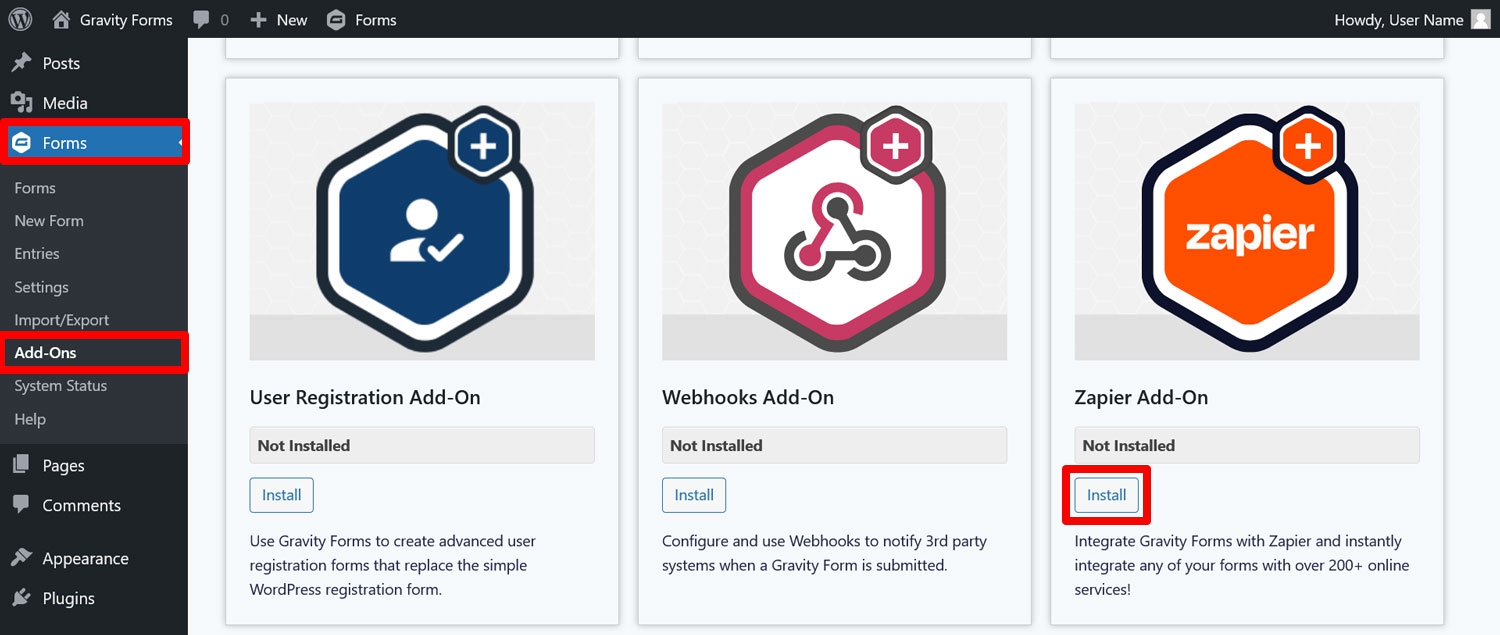The height and width of the screenshot is (635, 1500).
Task: Open the Entries submenu item
Action: point(37,254)
